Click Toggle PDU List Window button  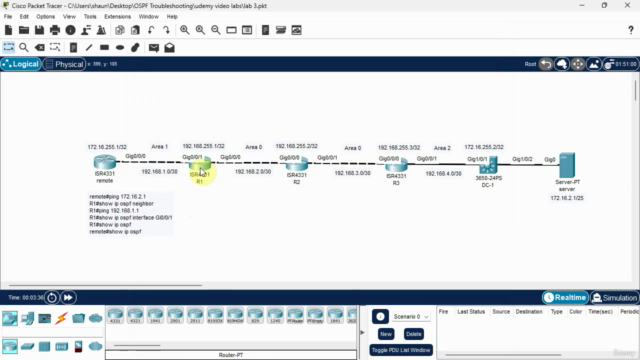pyautogui.click(x=401, y=350)
